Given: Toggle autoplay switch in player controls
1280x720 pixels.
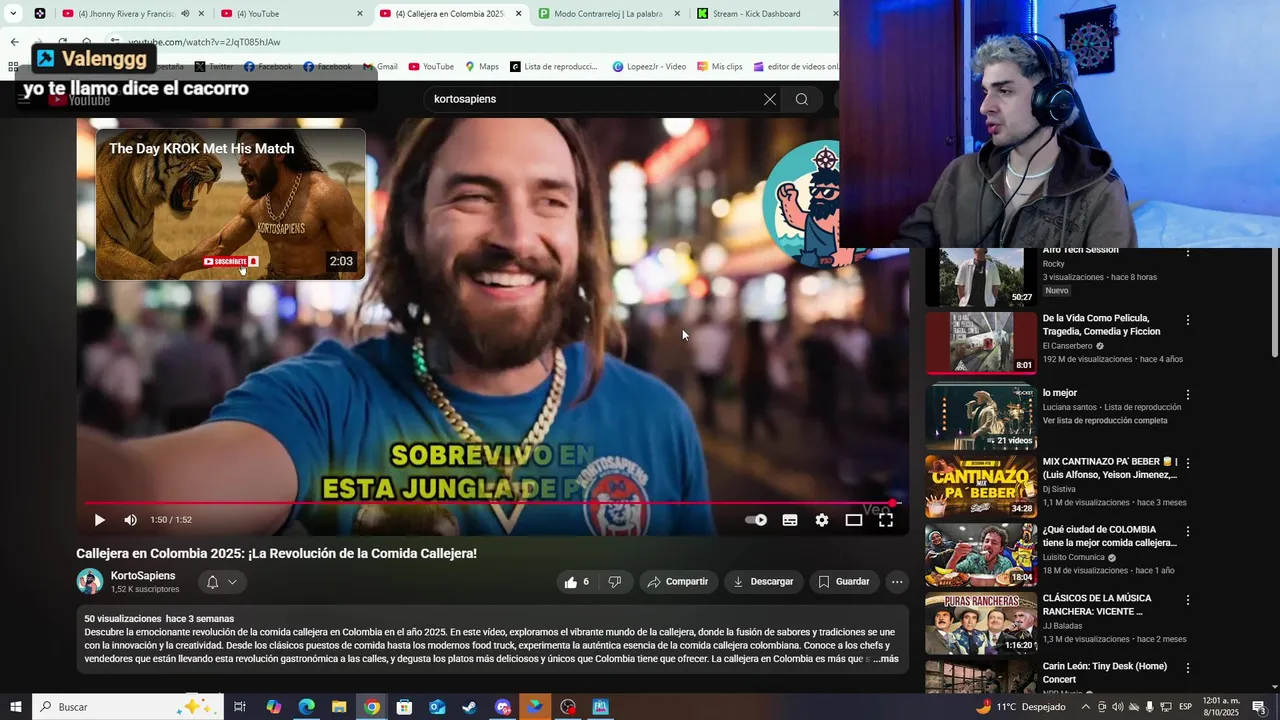Looking at the screenshot, I should (x=756, y=520).
